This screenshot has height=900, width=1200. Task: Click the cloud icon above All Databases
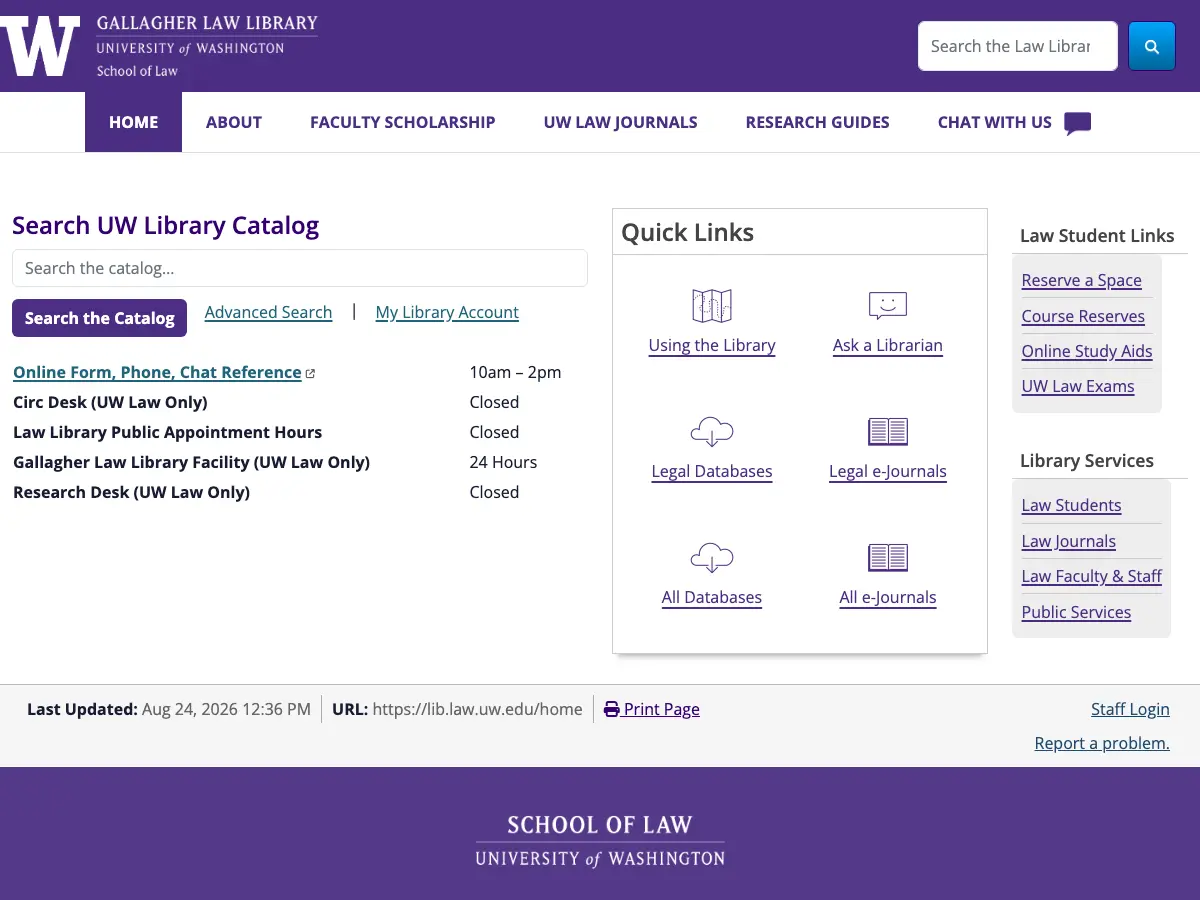(x=712, y=558)
